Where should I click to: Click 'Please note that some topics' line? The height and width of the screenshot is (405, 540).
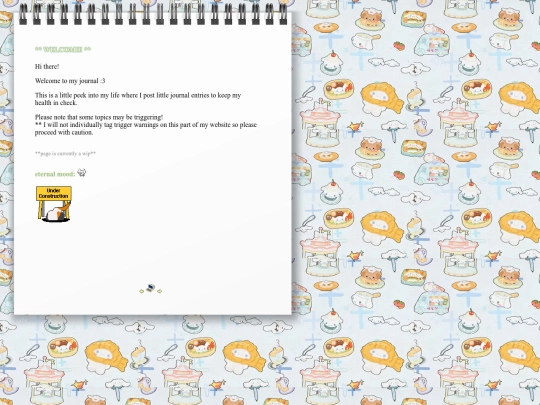click(x=99, y=117)
